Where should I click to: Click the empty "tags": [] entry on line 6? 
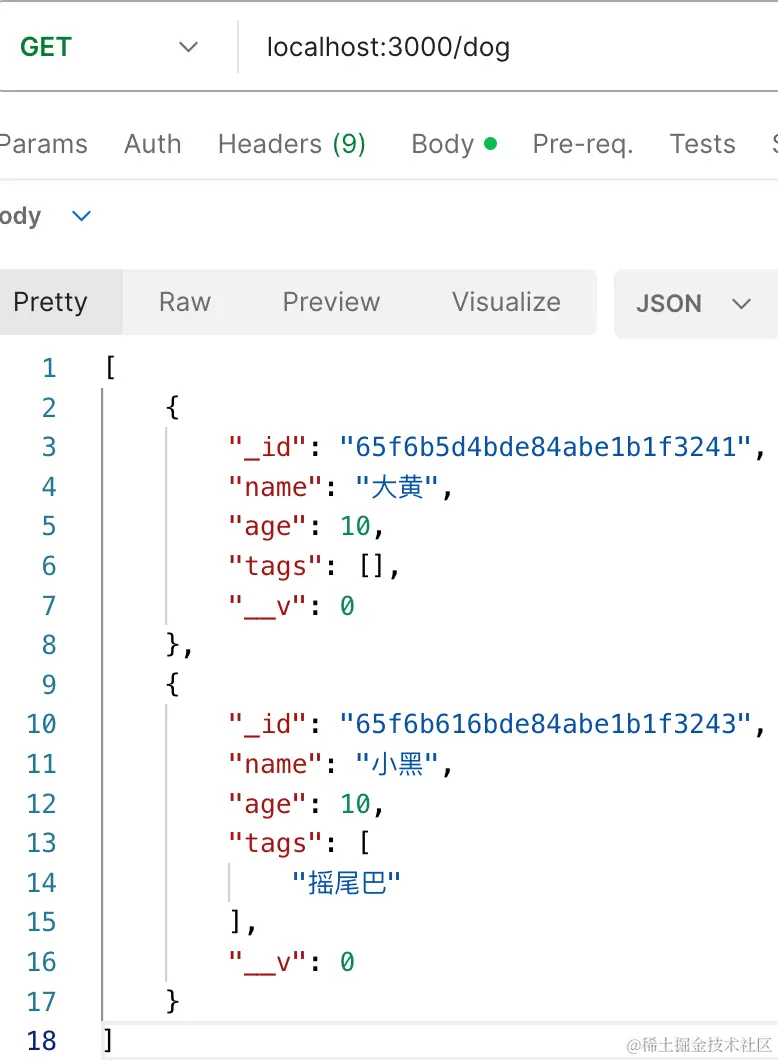coord(314,566)
